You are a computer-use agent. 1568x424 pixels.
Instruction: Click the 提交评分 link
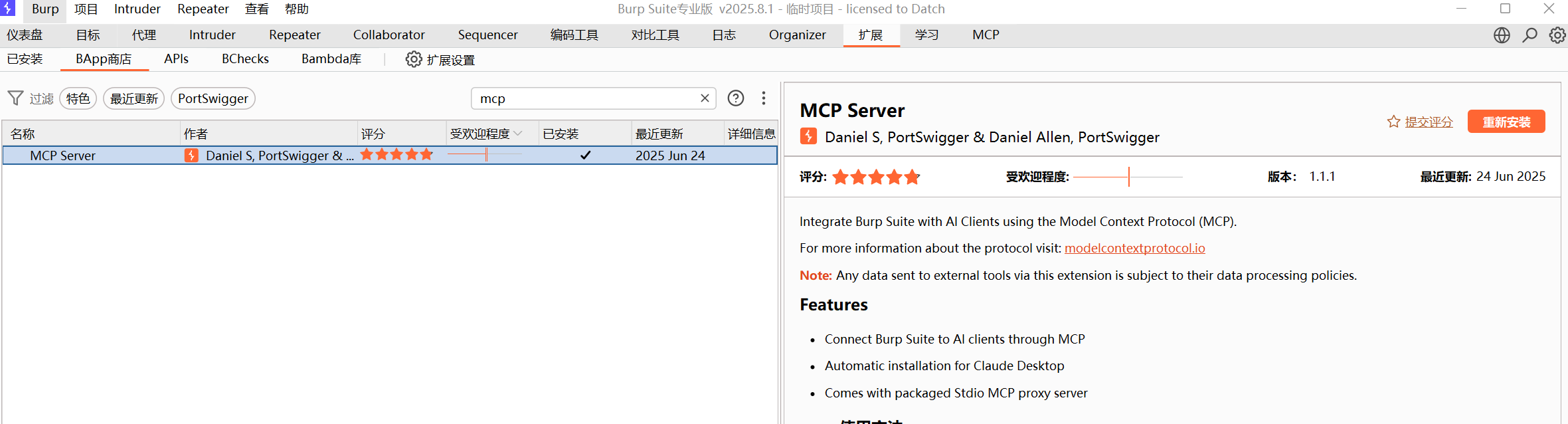tap(1429, 122)
